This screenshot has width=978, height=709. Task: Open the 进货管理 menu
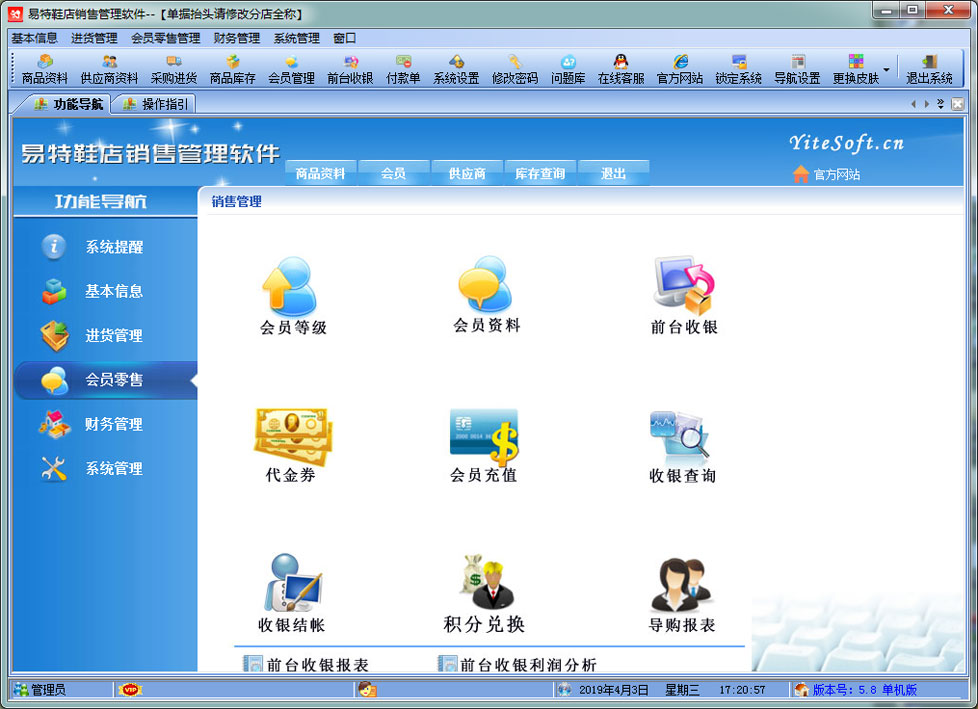point(94,38)
